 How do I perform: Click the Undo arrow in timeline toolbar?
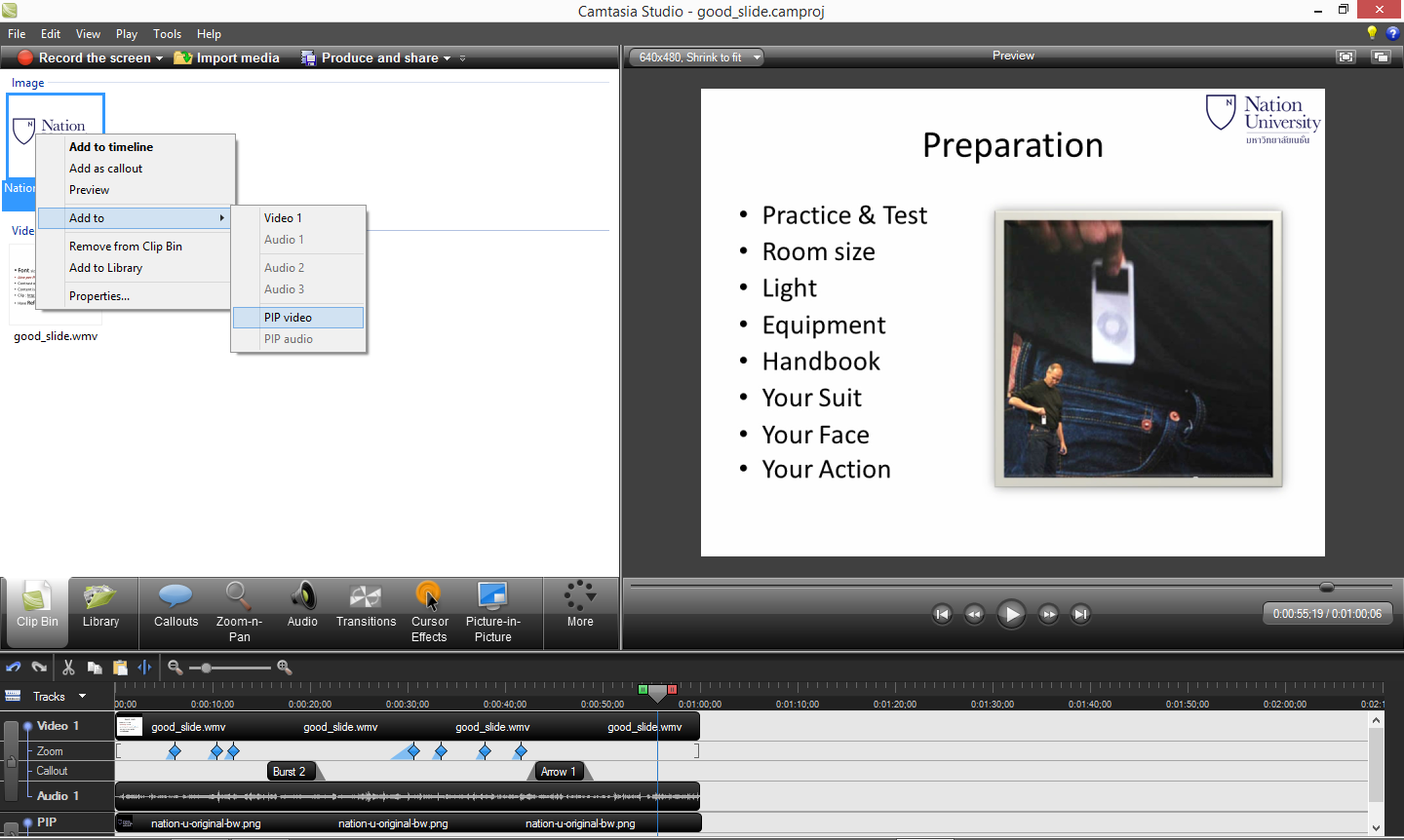click(14, 668)
